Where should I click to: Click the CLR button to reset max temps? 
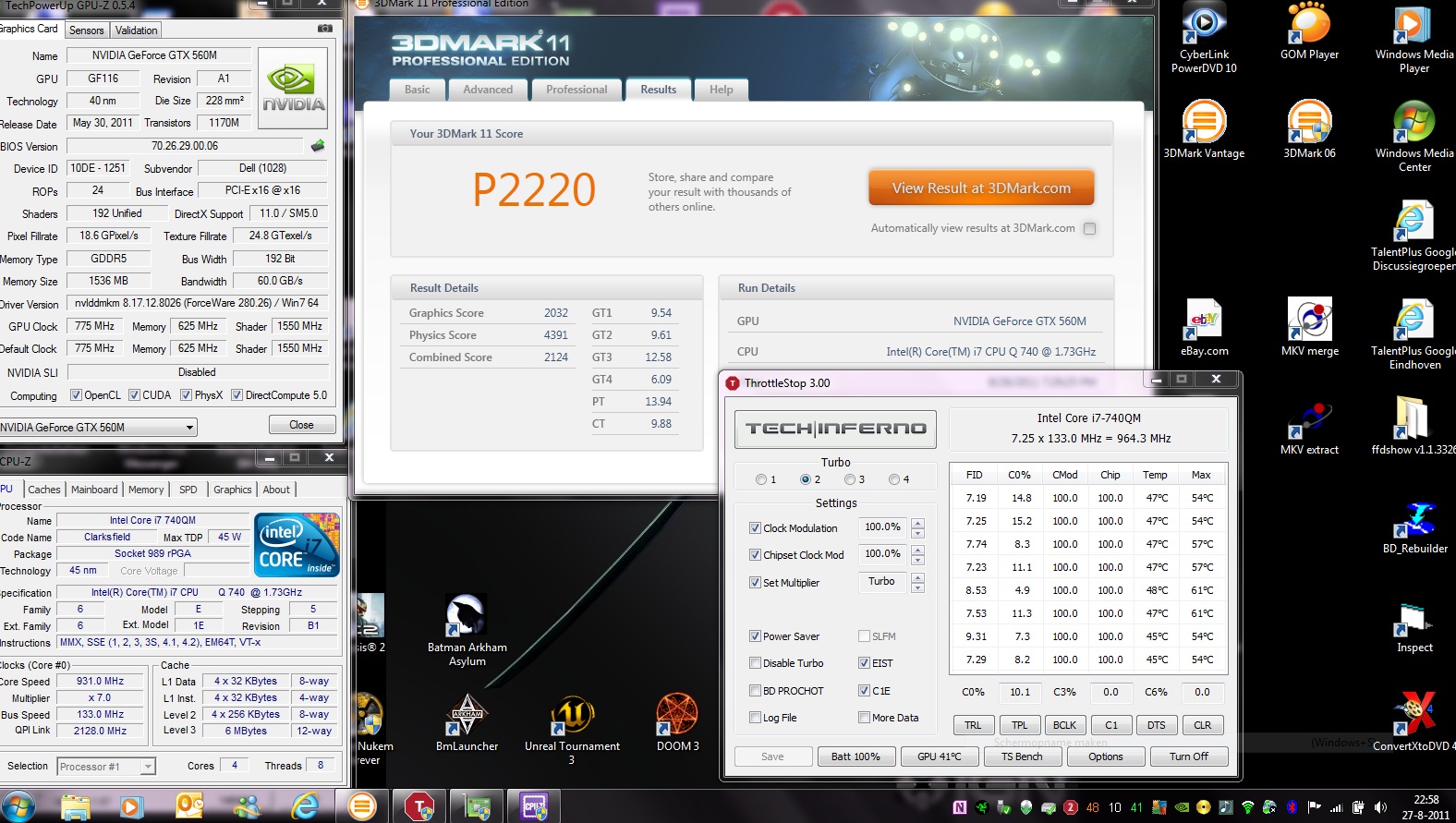click(1203, 725)
